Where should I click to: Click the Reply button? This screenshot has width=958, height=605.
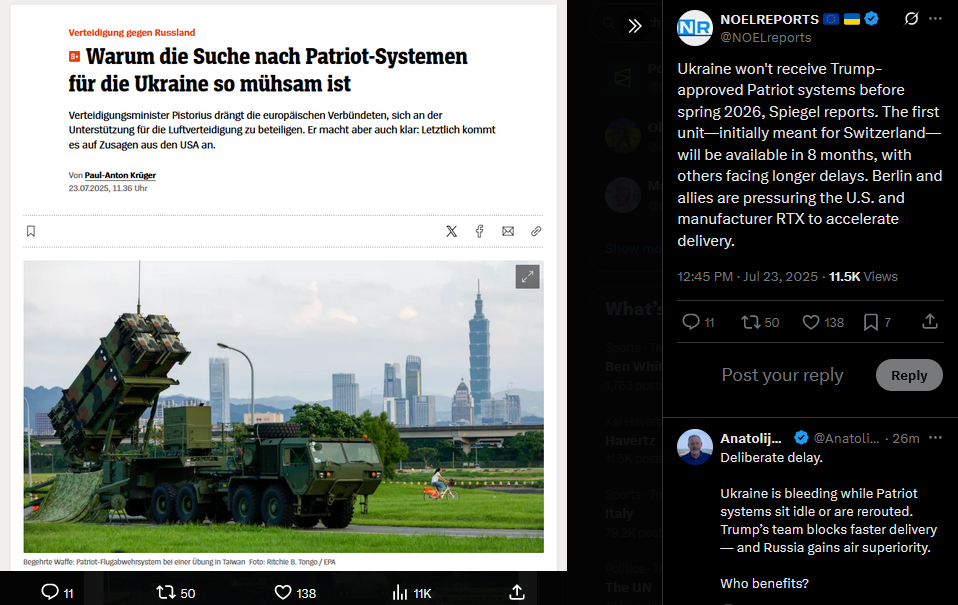(x=909, y=375)
